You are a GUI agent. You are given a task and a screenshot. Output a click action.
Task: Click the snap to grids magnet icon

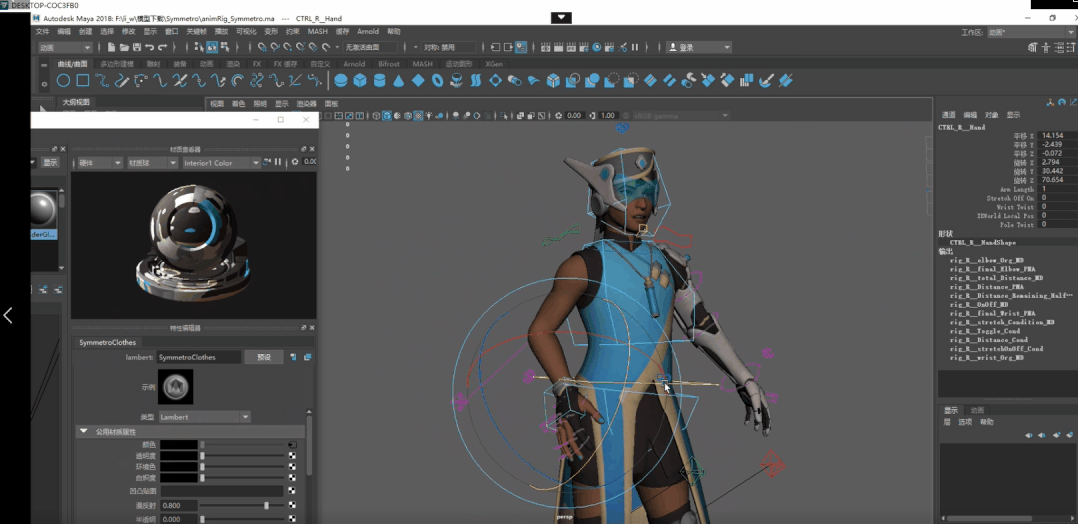pyautogui.click(x=263, y=47)
